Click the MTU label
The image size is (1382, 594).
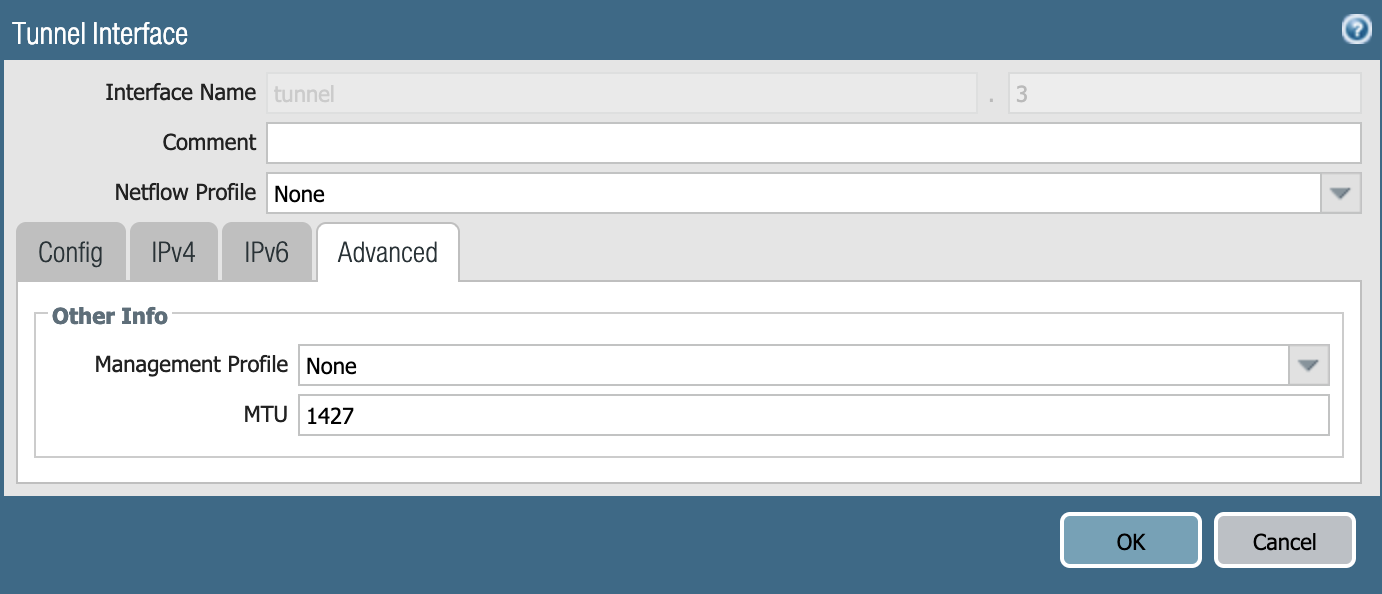click(x=268, y=414)
